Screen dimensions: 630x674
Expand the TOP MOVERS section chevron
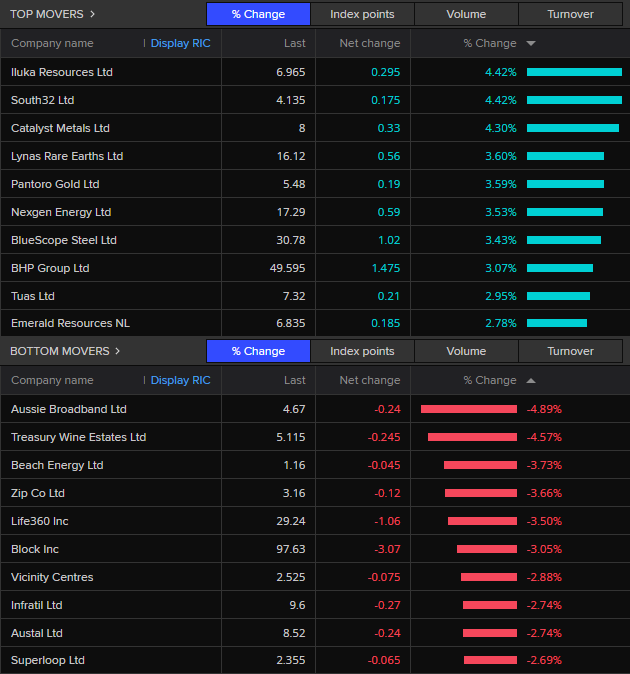pos(93,14)
